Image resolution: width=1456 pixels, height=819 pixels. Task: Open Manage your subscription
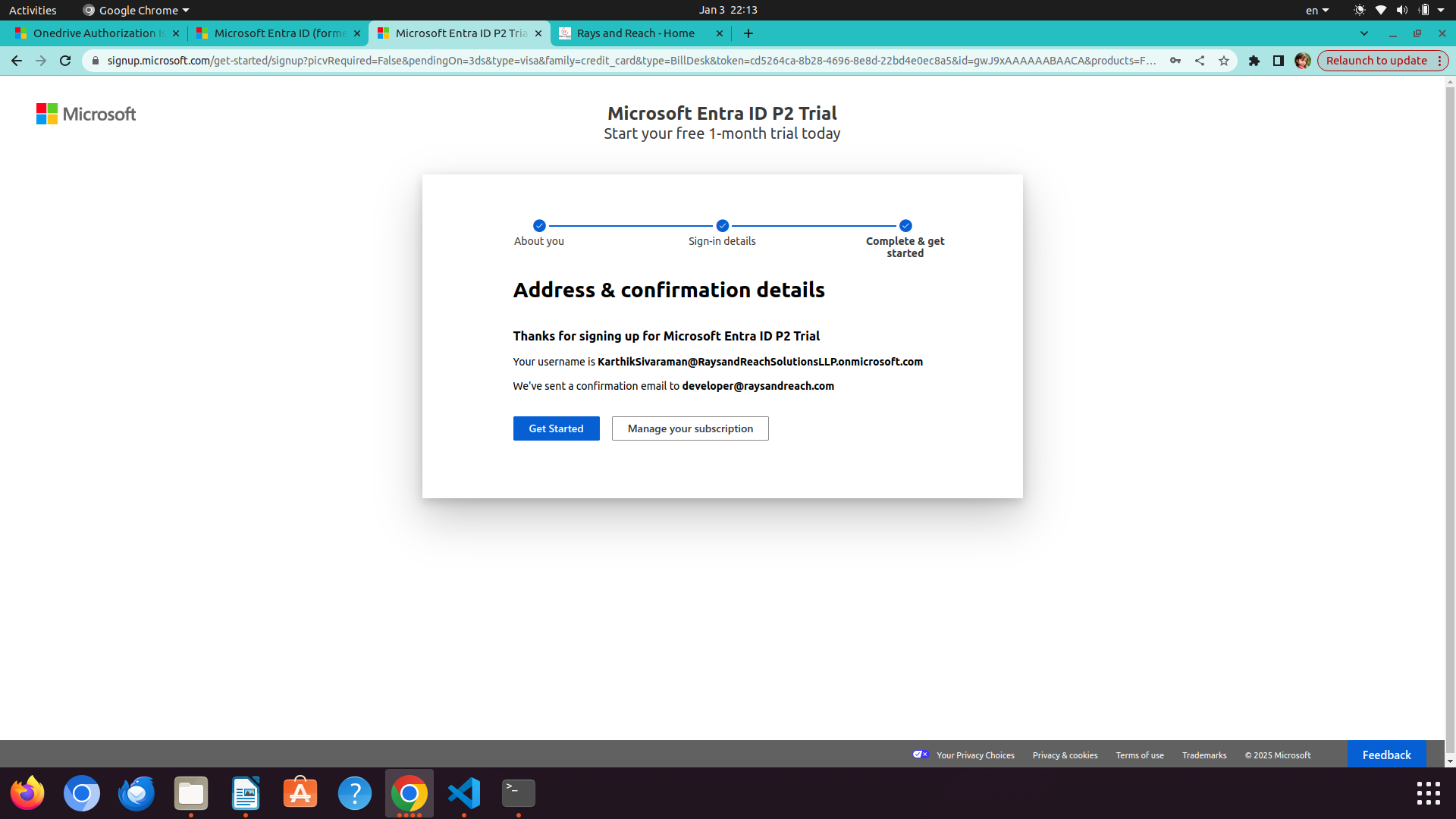click(690, 428)
